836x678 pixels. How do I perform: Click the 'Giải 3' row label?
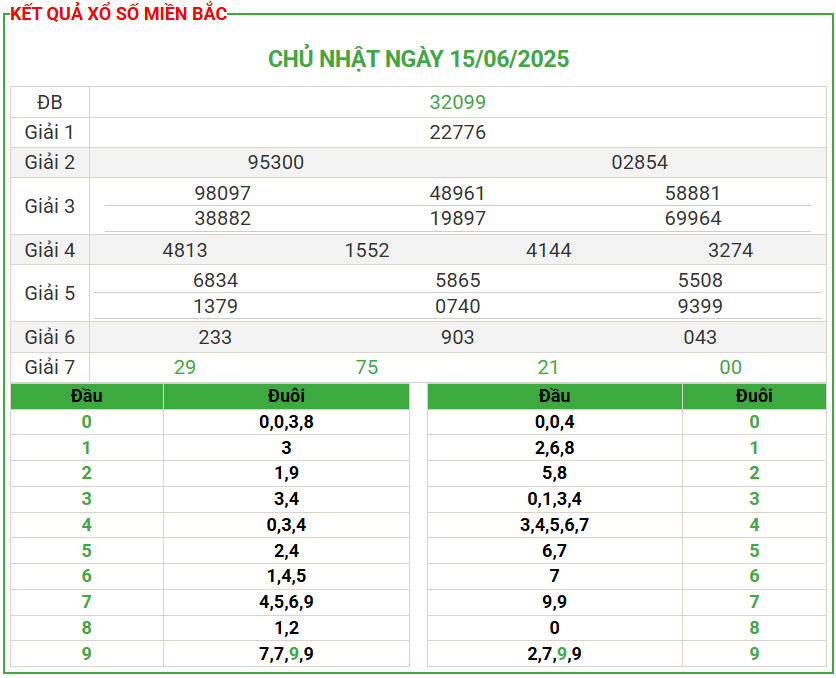(x=50, y=206)
